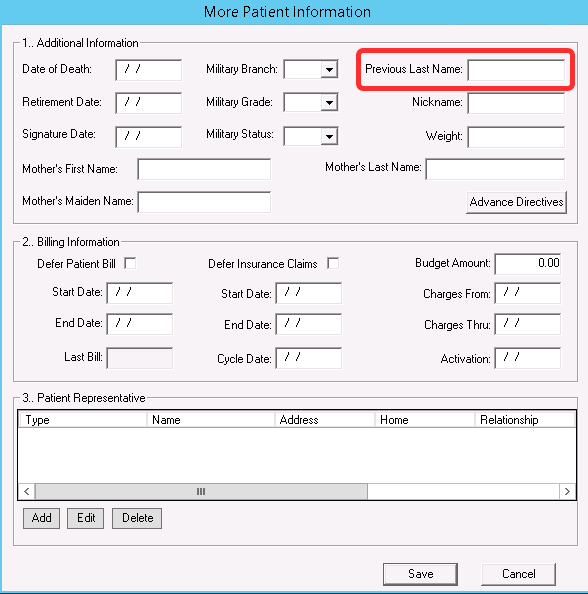The image size is (588, 594).
Task: Save the patient information
Action: (x=420, y=574)
